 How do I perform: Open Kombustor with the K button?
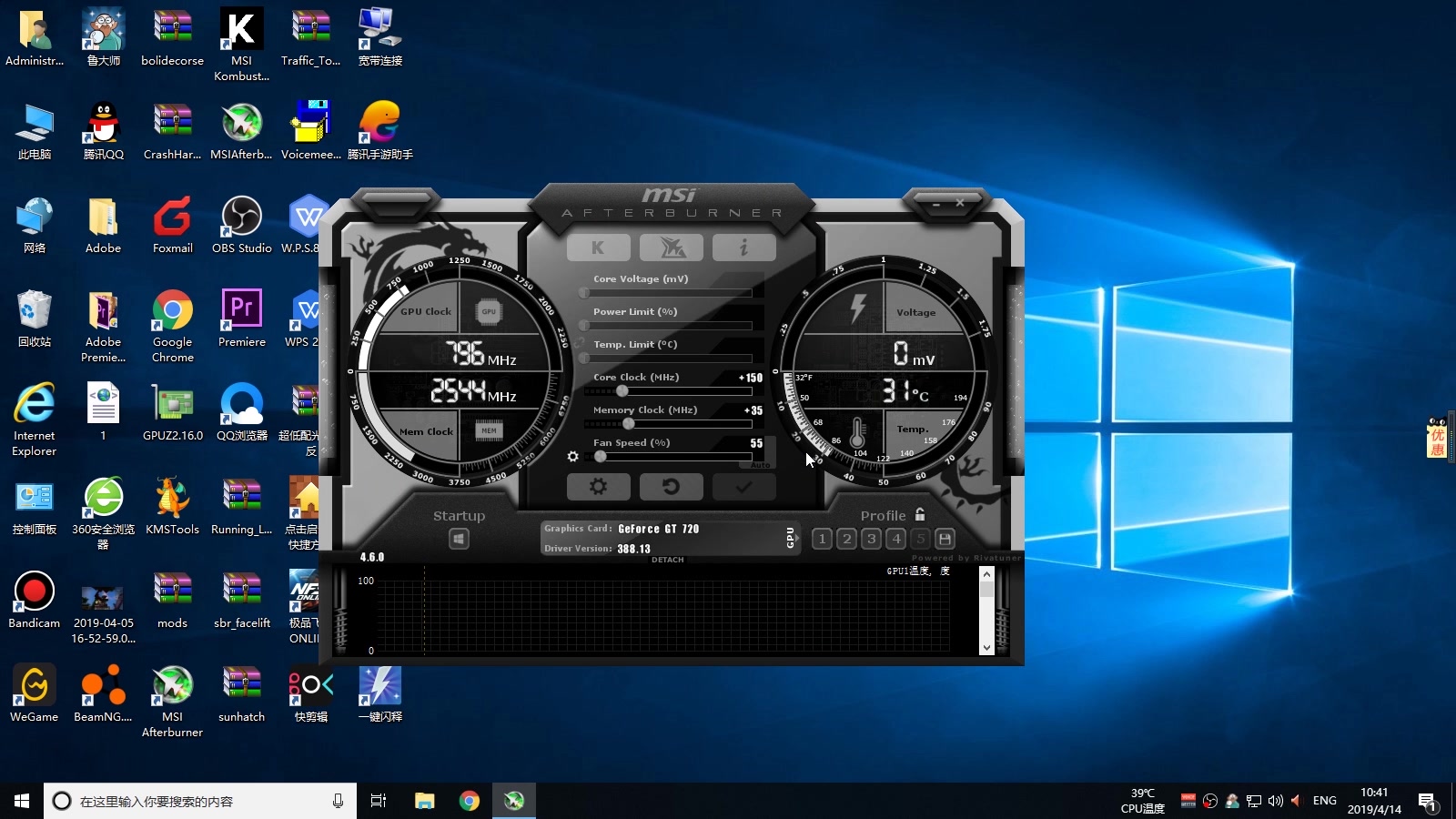598,248
